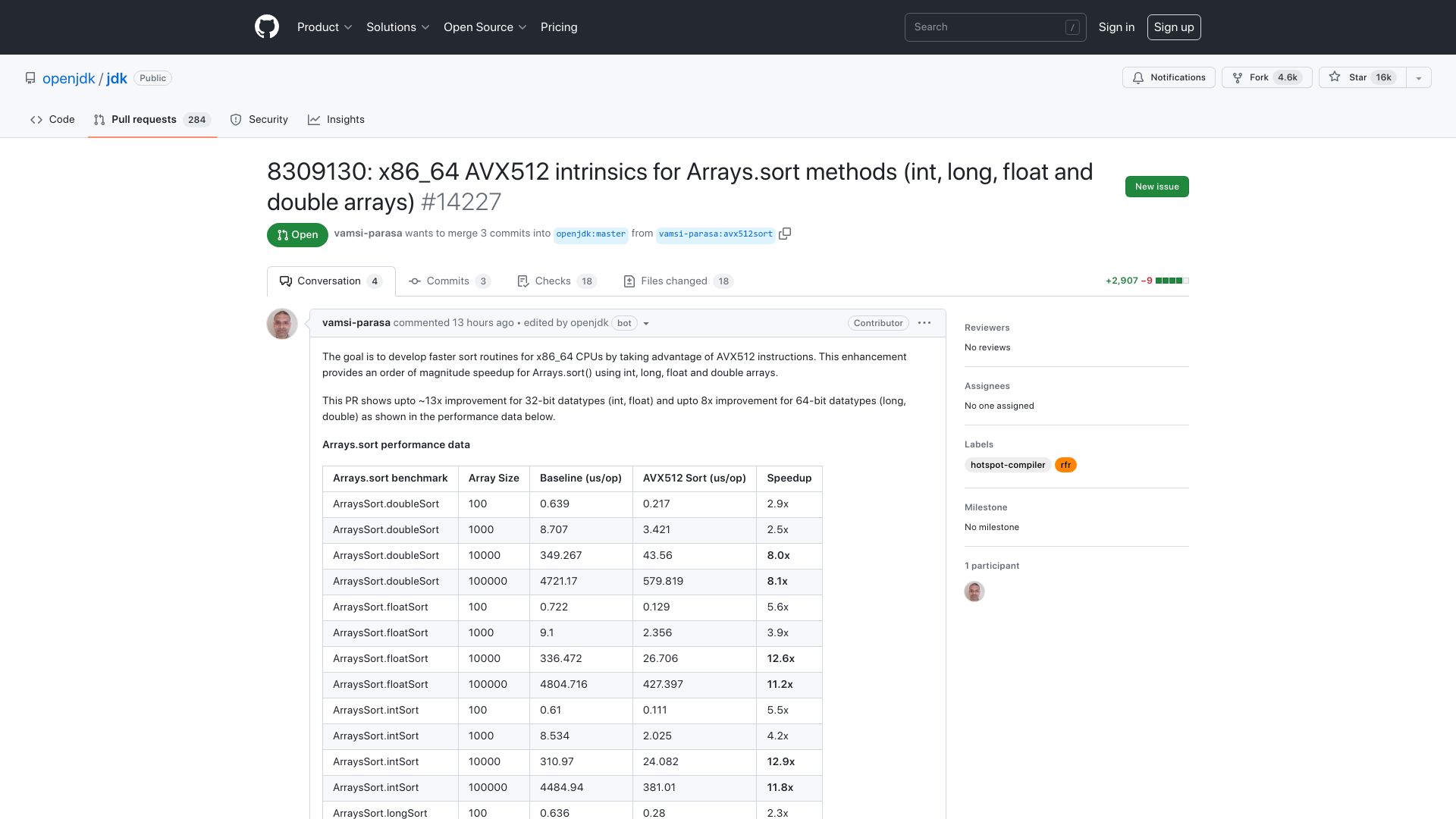Click vamsi-parasa author link in PR header

[x=368, y=234]
